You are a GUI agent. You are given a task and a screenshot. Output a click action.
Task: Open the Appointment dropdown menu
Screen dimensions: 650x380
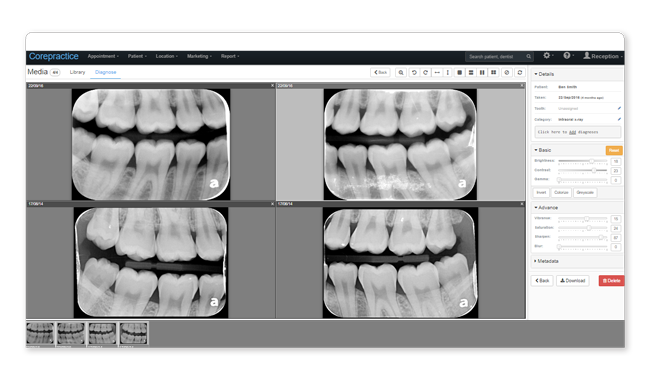[103, 56]
